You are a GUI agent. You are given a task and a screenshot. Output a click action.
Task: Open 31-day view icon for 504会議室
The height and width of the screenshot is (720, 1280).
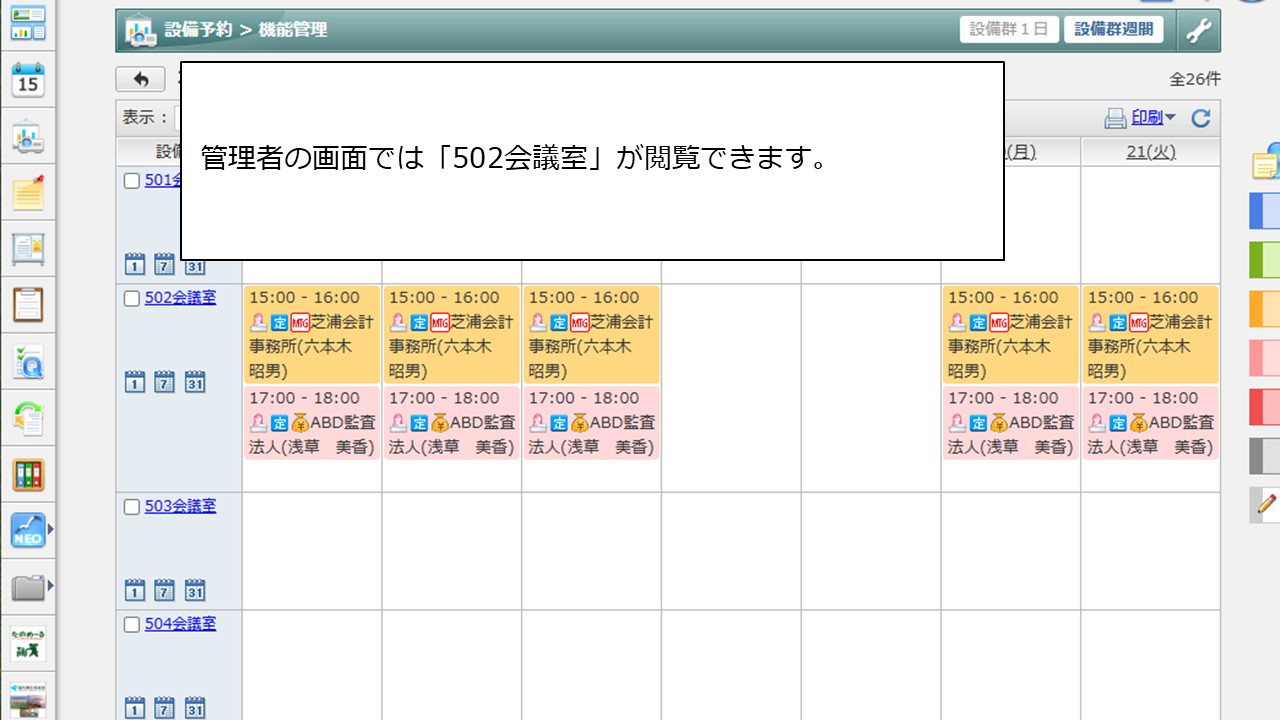(195, 709)
